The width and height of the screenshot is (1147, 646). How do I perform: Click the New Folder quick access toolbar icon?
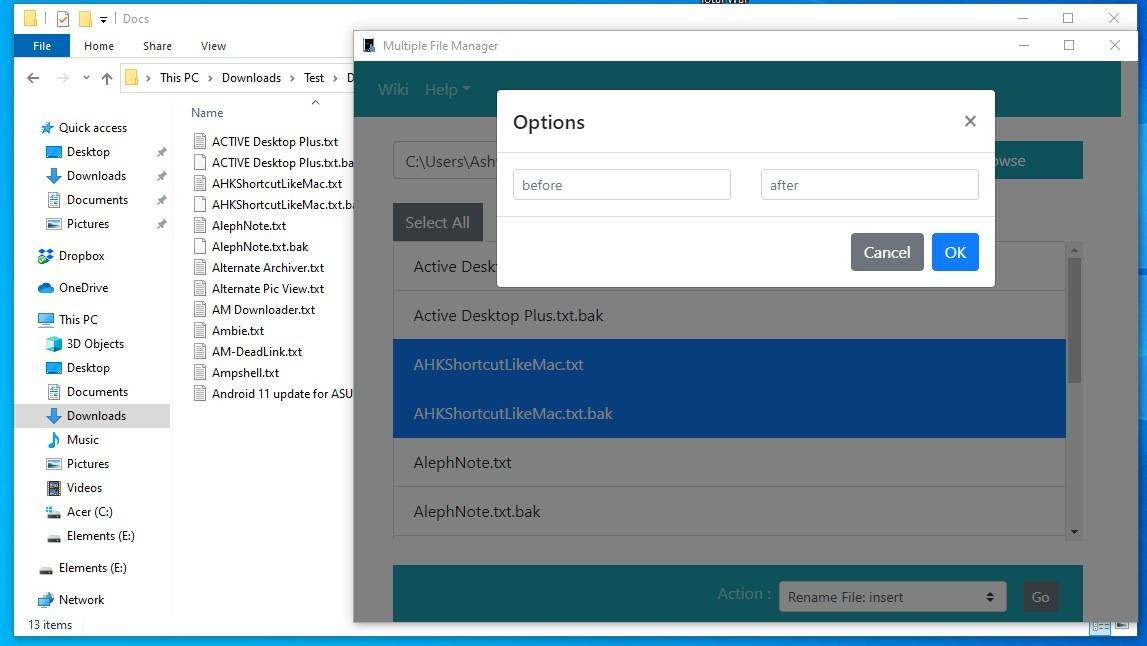coord(86,19)
